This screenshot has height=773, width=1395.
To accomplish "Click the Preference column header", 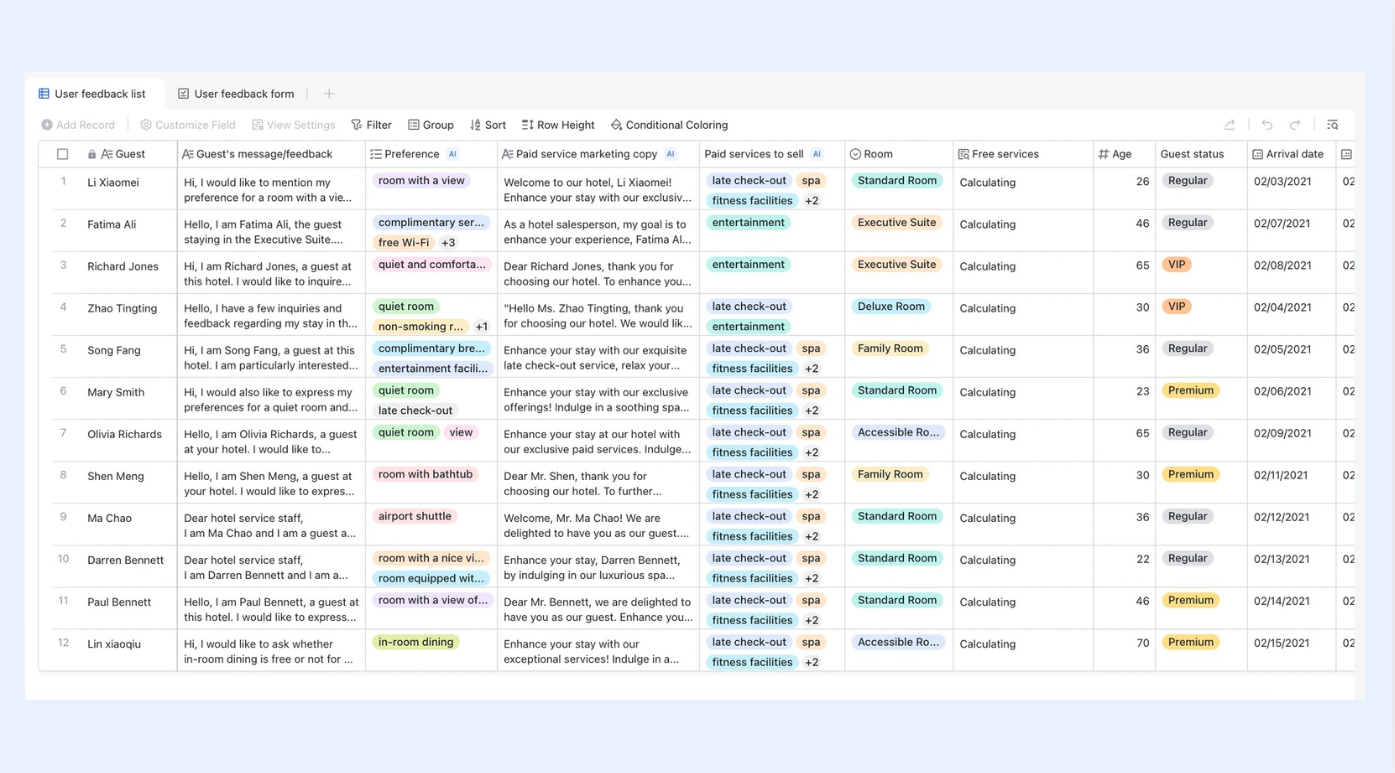I will 431,154.
